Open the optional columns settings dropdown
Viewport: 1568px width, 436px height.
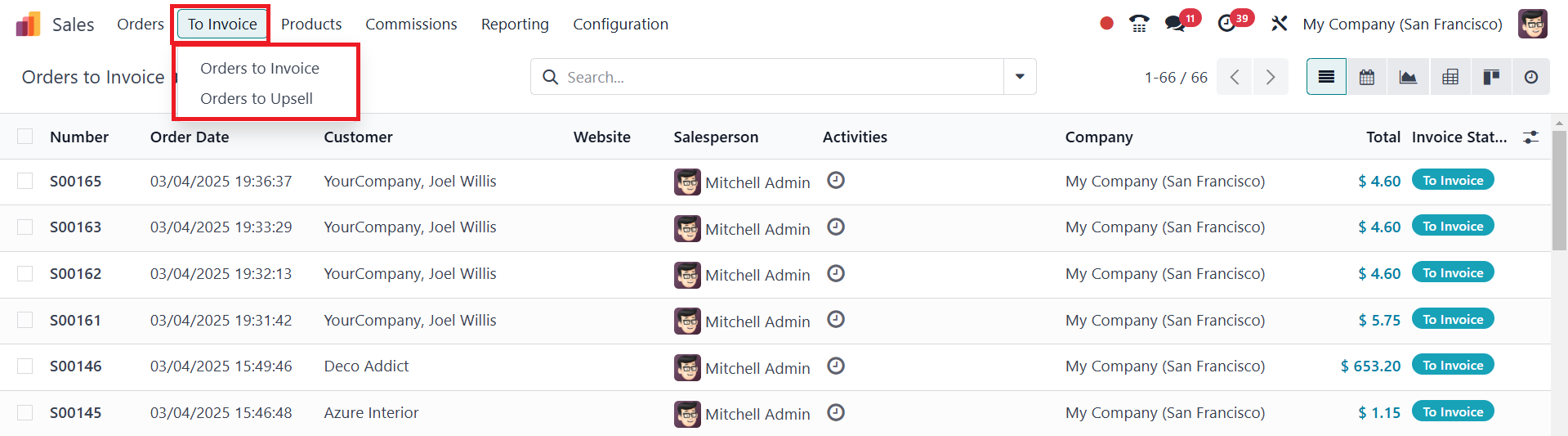pyautogui.click(x=1530, y=137)
